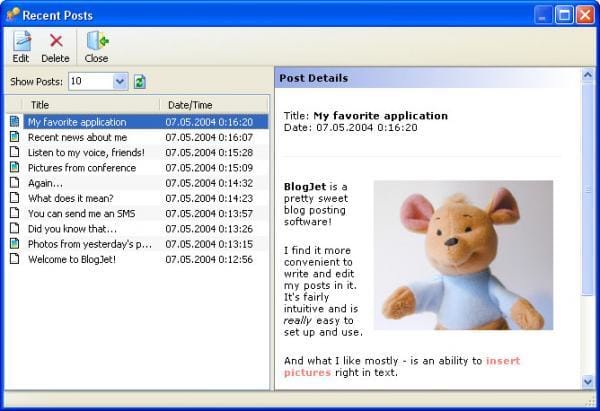The image size is (600, 411).
Task: Click page icon beside Welcome to BlogJet!
Action: tap(15, 259)
